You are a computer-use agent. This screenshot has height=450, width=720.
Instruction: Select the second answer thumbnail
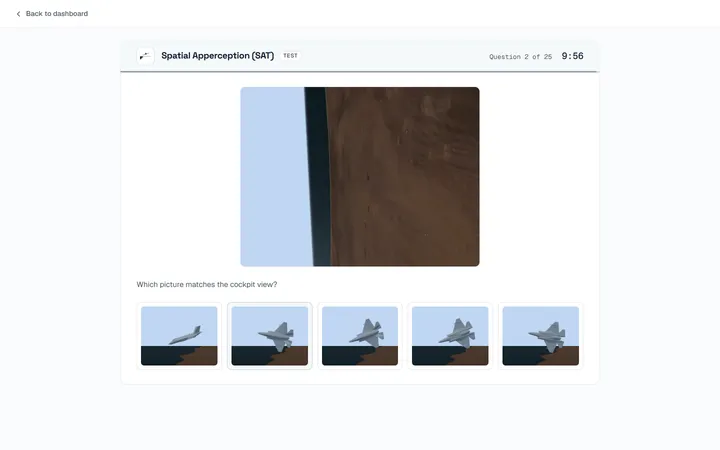coord(270,336)
